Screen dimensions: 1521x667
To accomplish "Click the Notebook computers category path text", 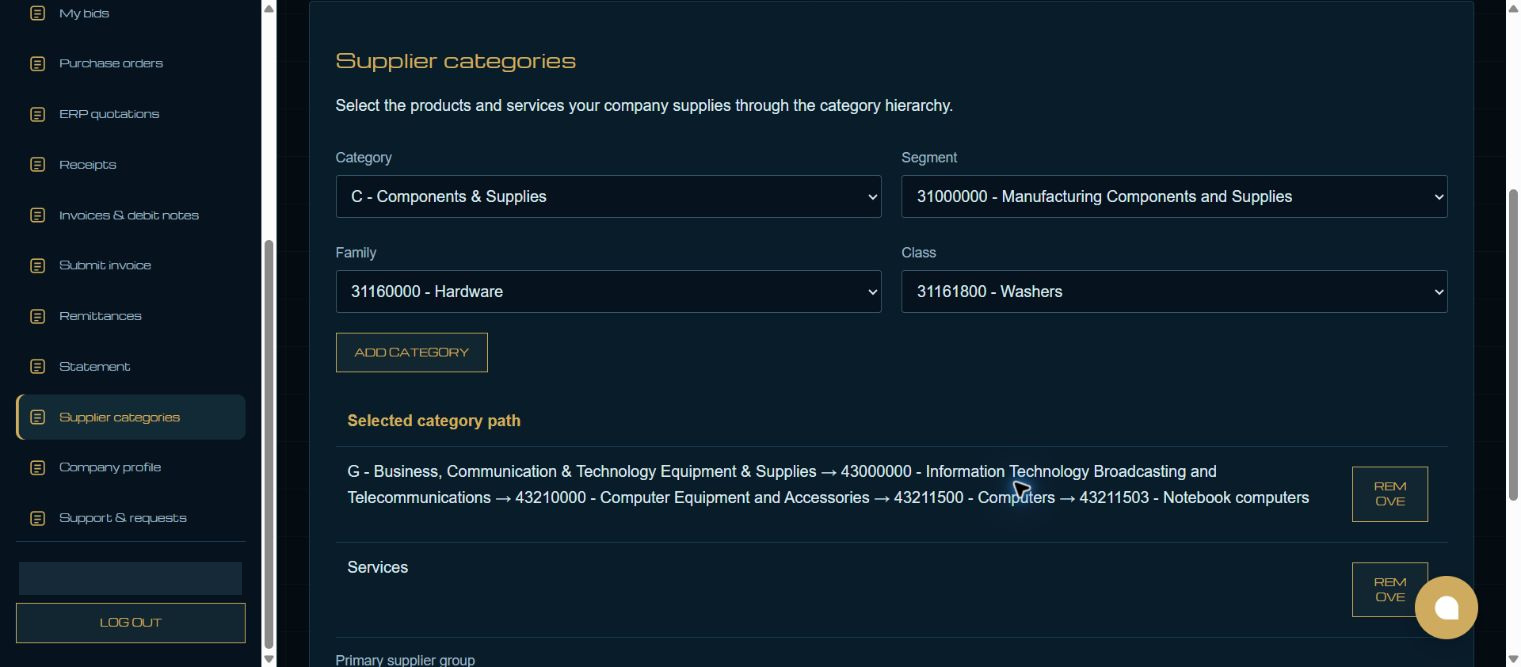I will pyautogui.click(x=828, y=484).
